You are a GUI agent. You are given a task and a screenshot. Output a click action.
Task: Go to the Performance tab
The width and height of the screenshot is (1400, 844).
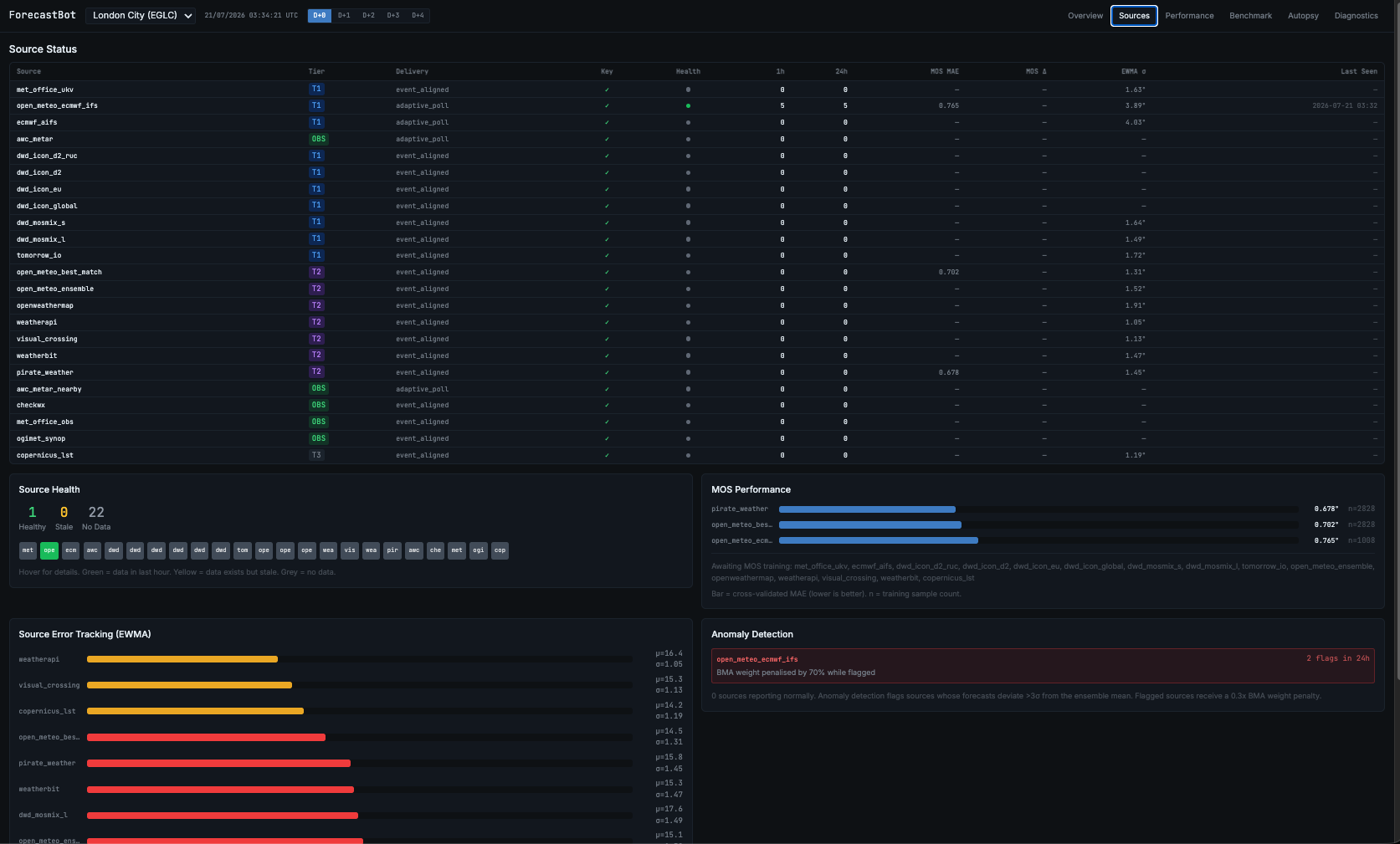[x=1189, y=16]
